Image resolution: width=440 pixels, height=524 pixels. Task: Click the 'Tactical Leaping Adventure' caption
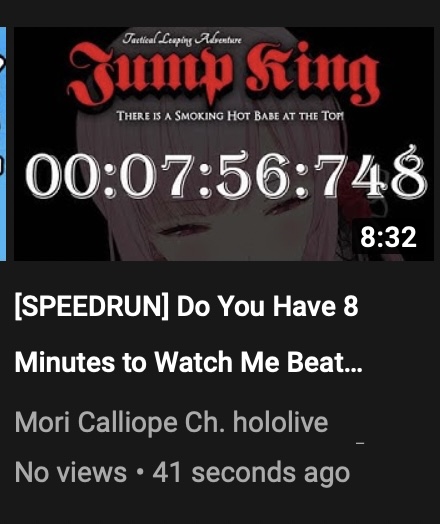(x=182, y=39)
